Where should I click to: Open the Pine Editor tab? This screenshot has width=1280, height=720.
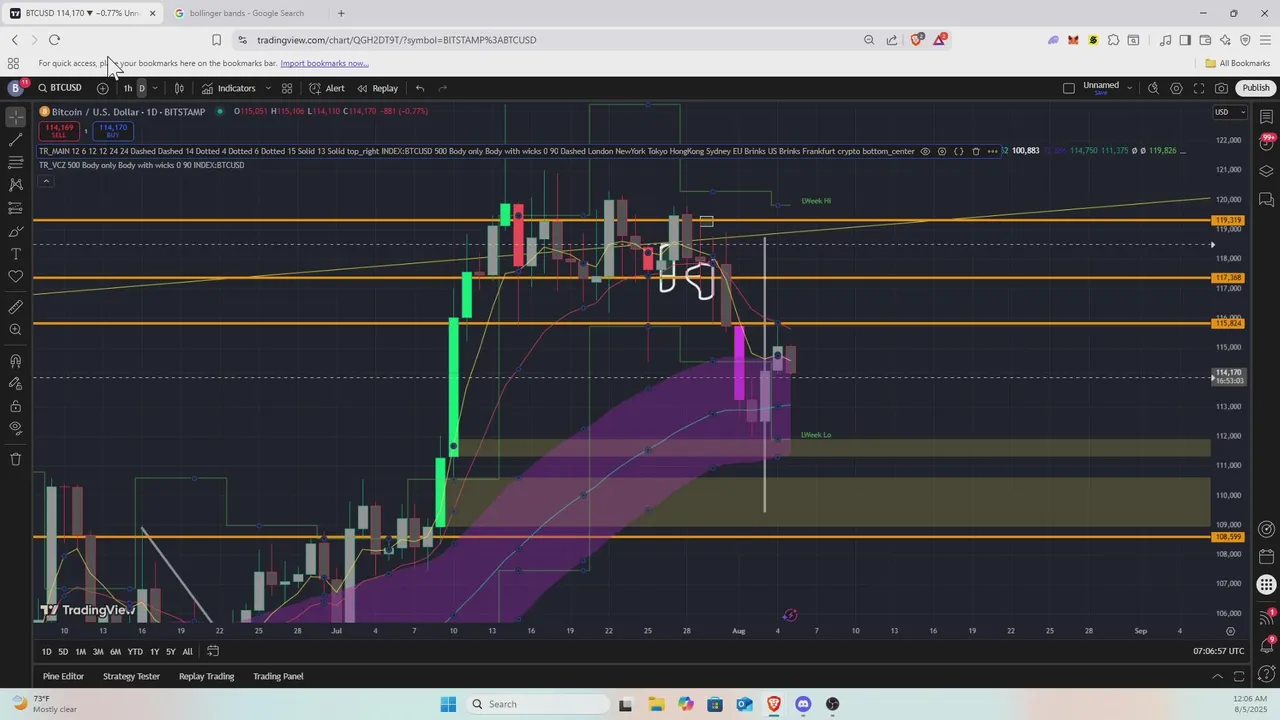tap(63, 676)
